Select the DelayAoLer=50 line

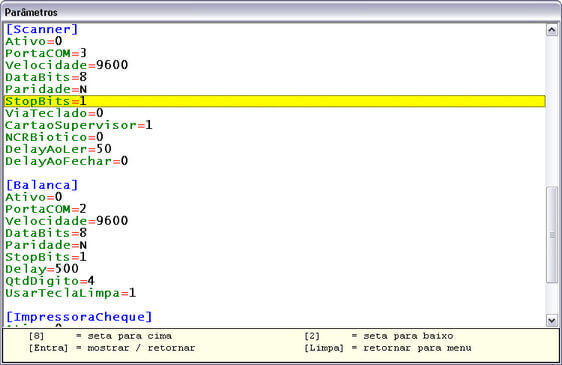coord(58,149)
